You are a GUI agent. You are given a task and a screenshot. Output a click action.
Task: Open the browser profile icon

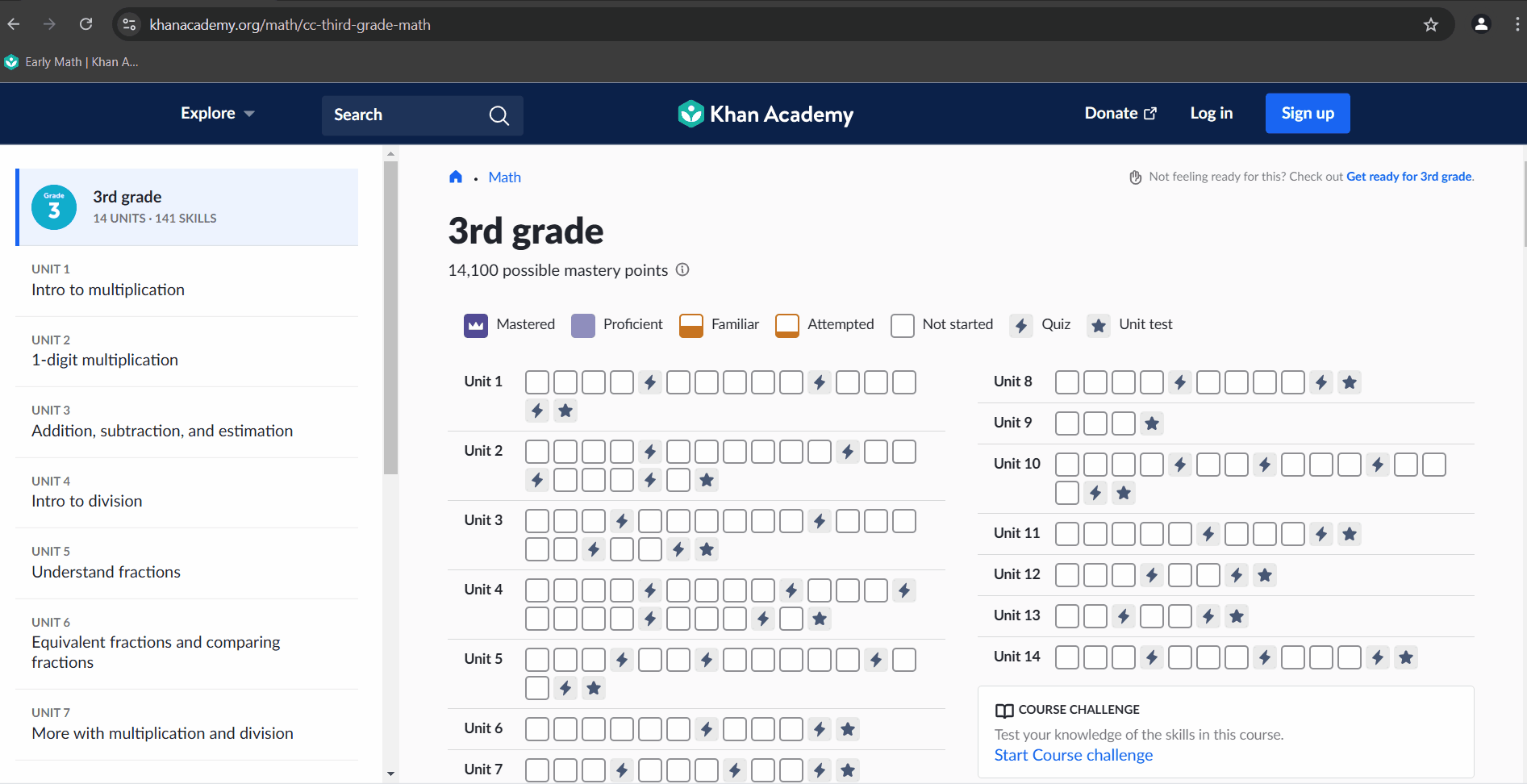(1481, 24)
